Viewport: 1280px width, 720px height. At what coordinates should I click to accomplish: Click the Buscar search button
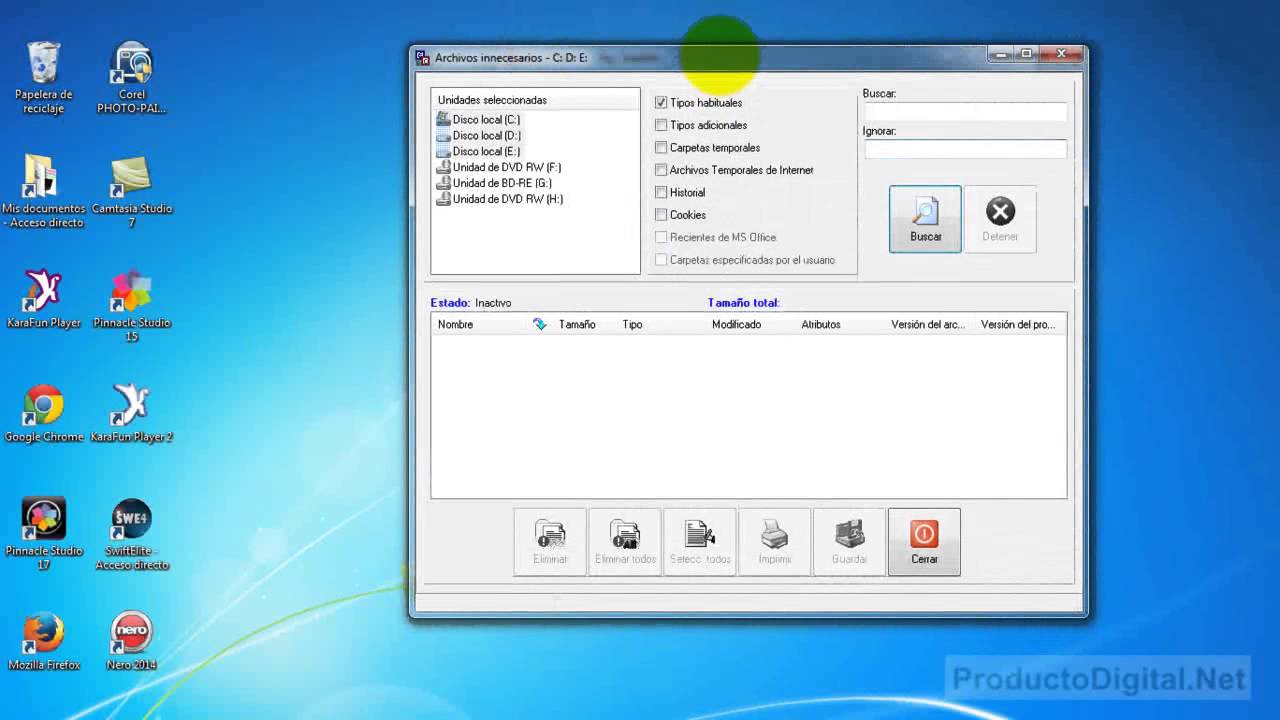pos(925,219)
